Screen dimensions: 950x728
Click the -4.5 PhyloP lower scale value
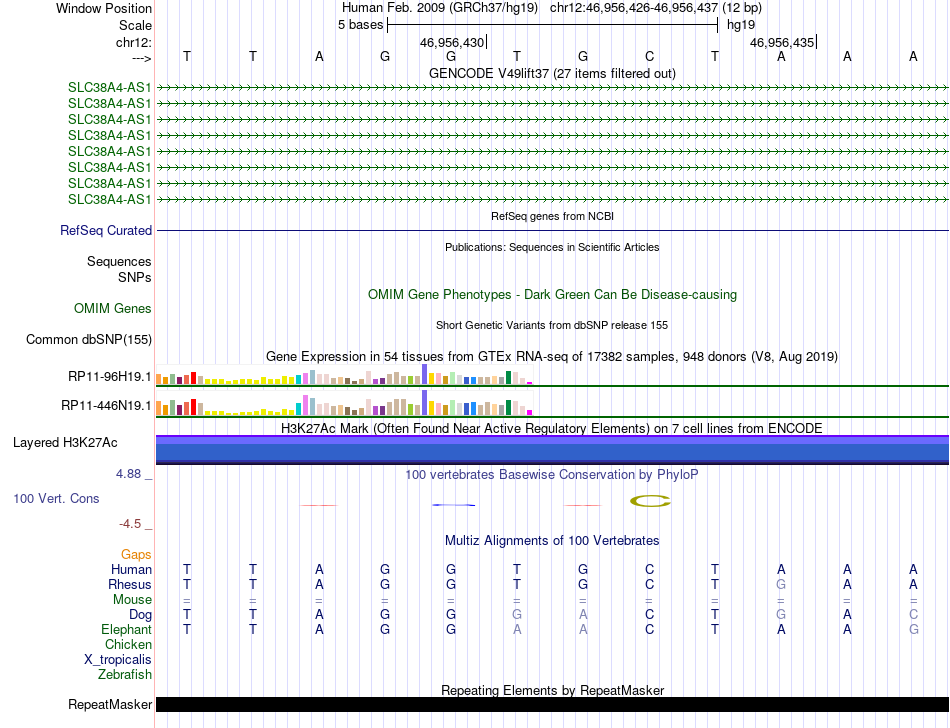pos(130,524)
